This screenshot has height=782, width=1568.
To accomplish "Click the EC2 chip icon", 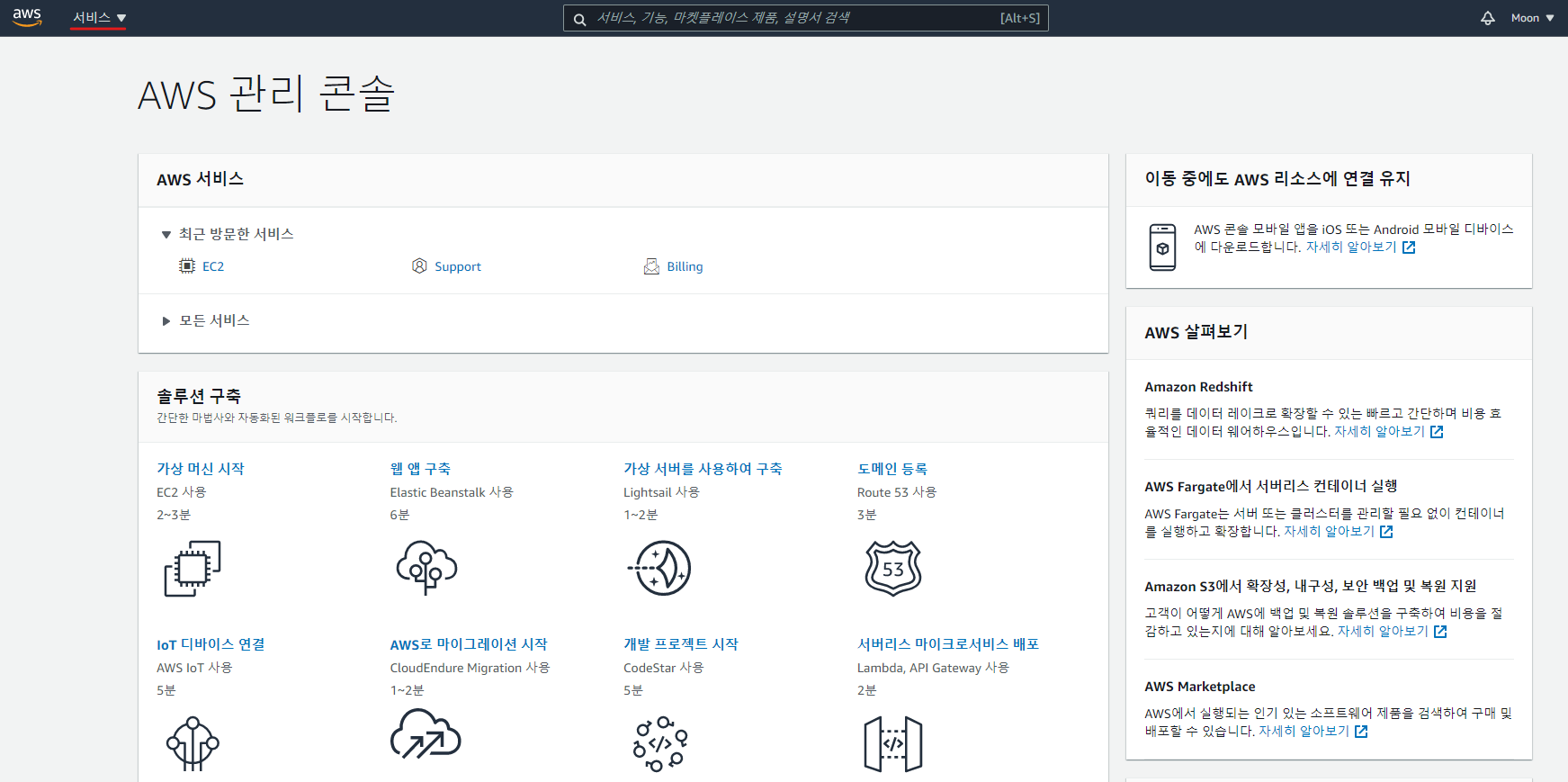I will [x=187, y=266].
